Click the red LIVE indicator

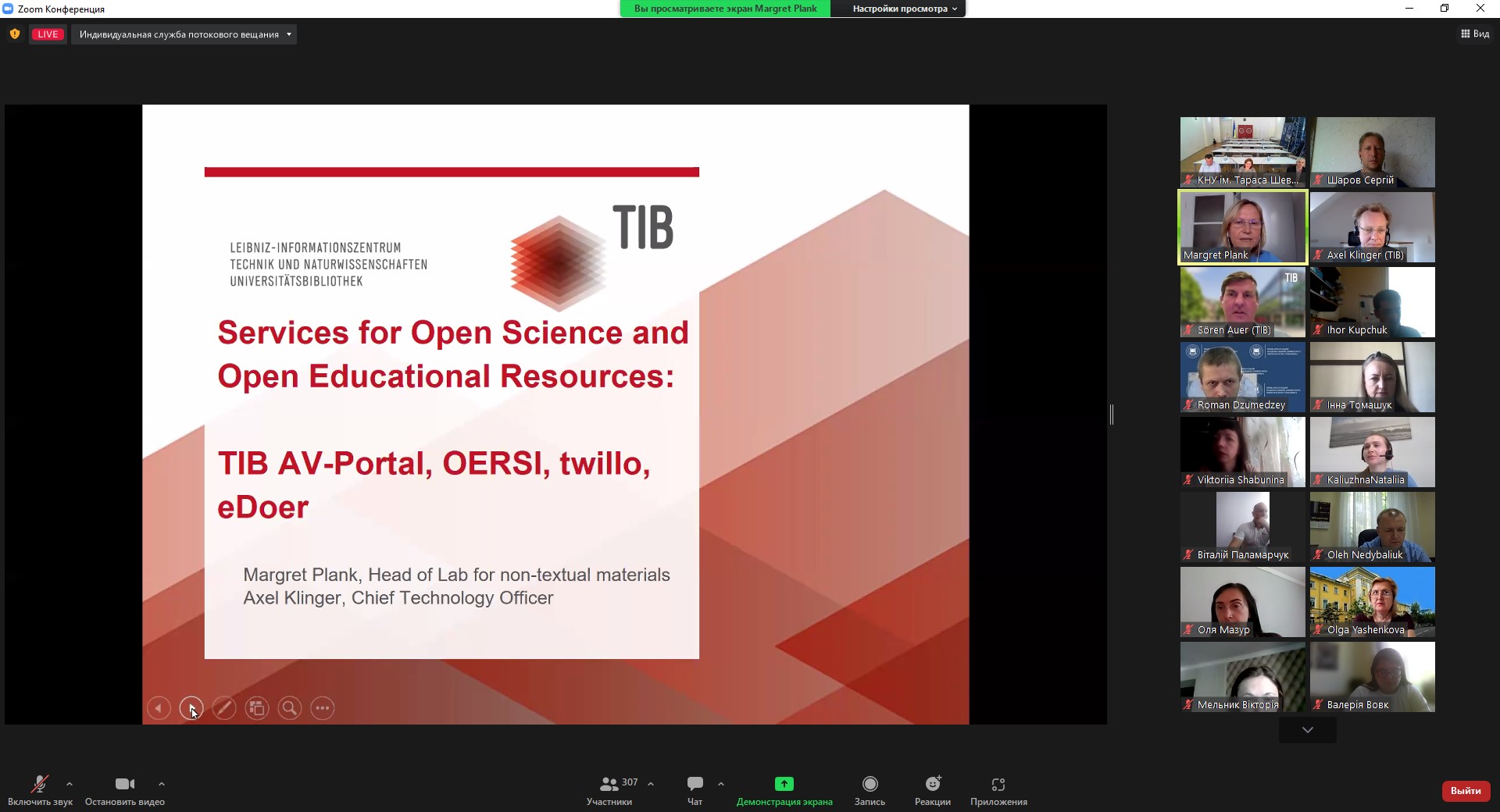tap(48, 34)
